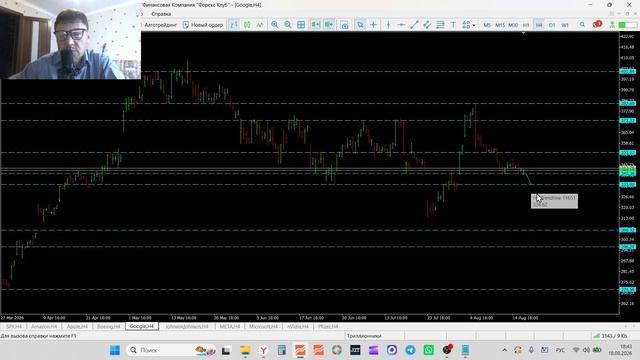Switch to the Johnson&Johnson,H4 chart tab

(187, 327)
